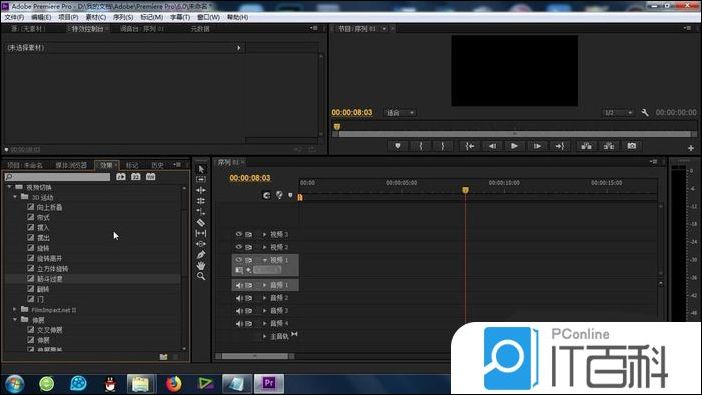Expand the 主音轨 master track

(x=265, y=336)
